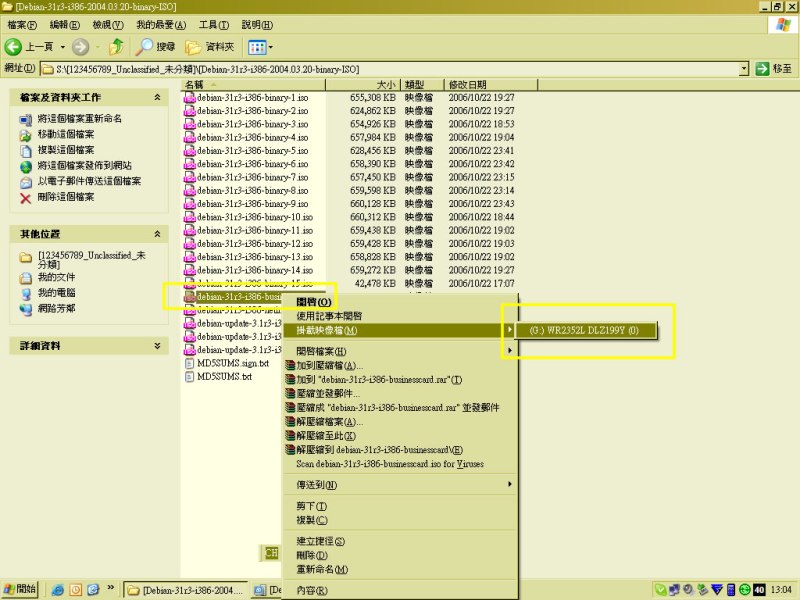Expand the 傳送到(N) submenu
This screenshot has height=600, width=800.
pos(401,485)
